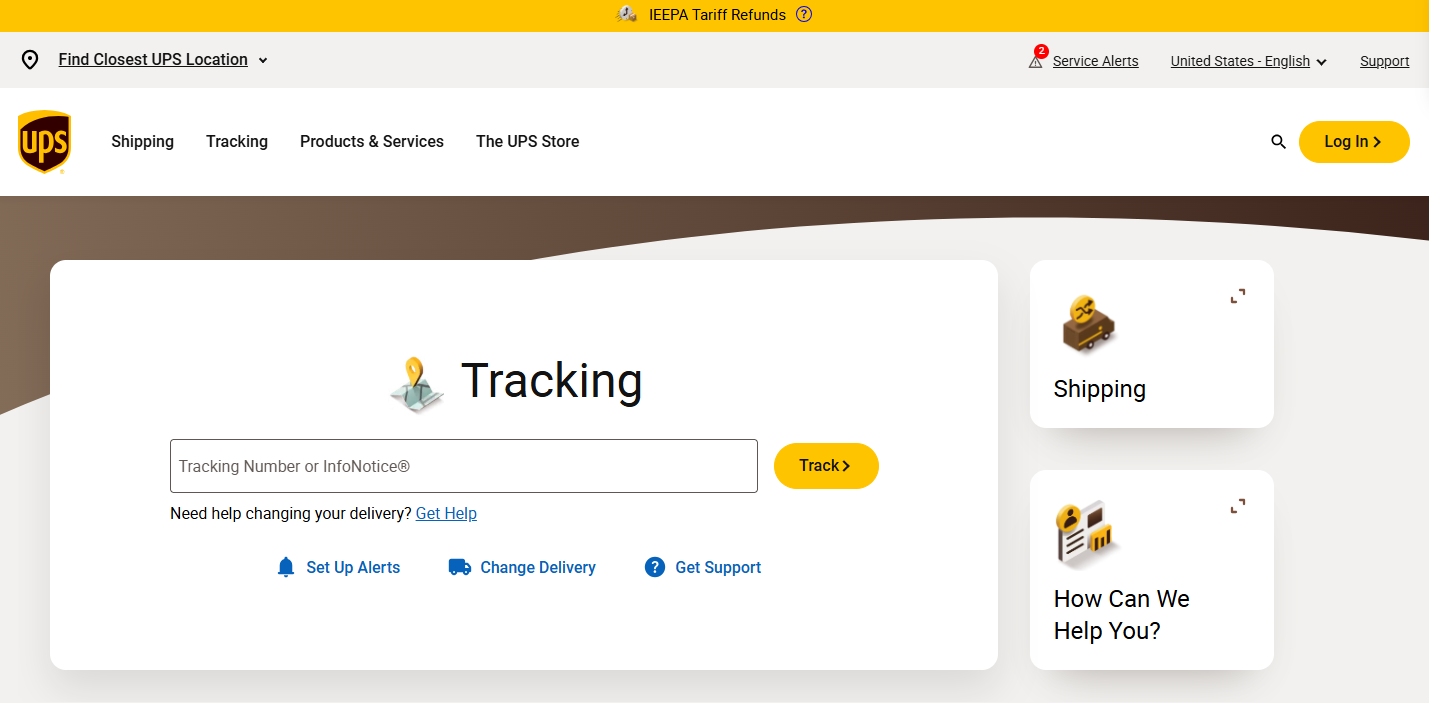Click the Set Up Alerts bell icon
1429x703 pixels.
[286, 568]
